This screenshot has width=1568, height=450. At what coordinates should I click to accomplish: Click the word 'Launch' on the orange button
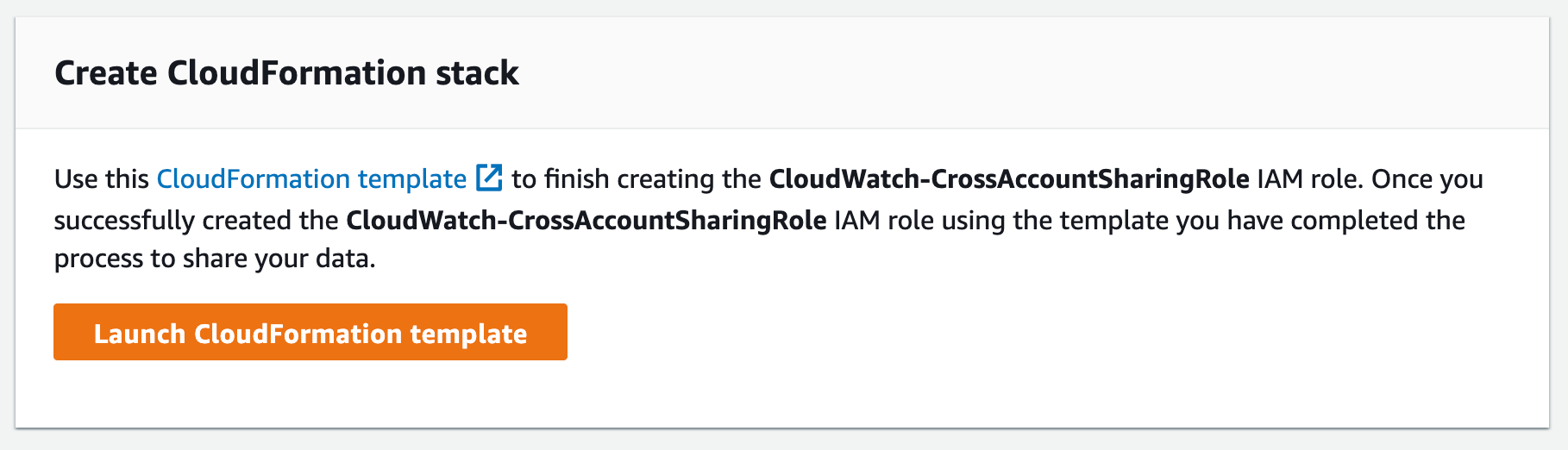click(140, 334)
